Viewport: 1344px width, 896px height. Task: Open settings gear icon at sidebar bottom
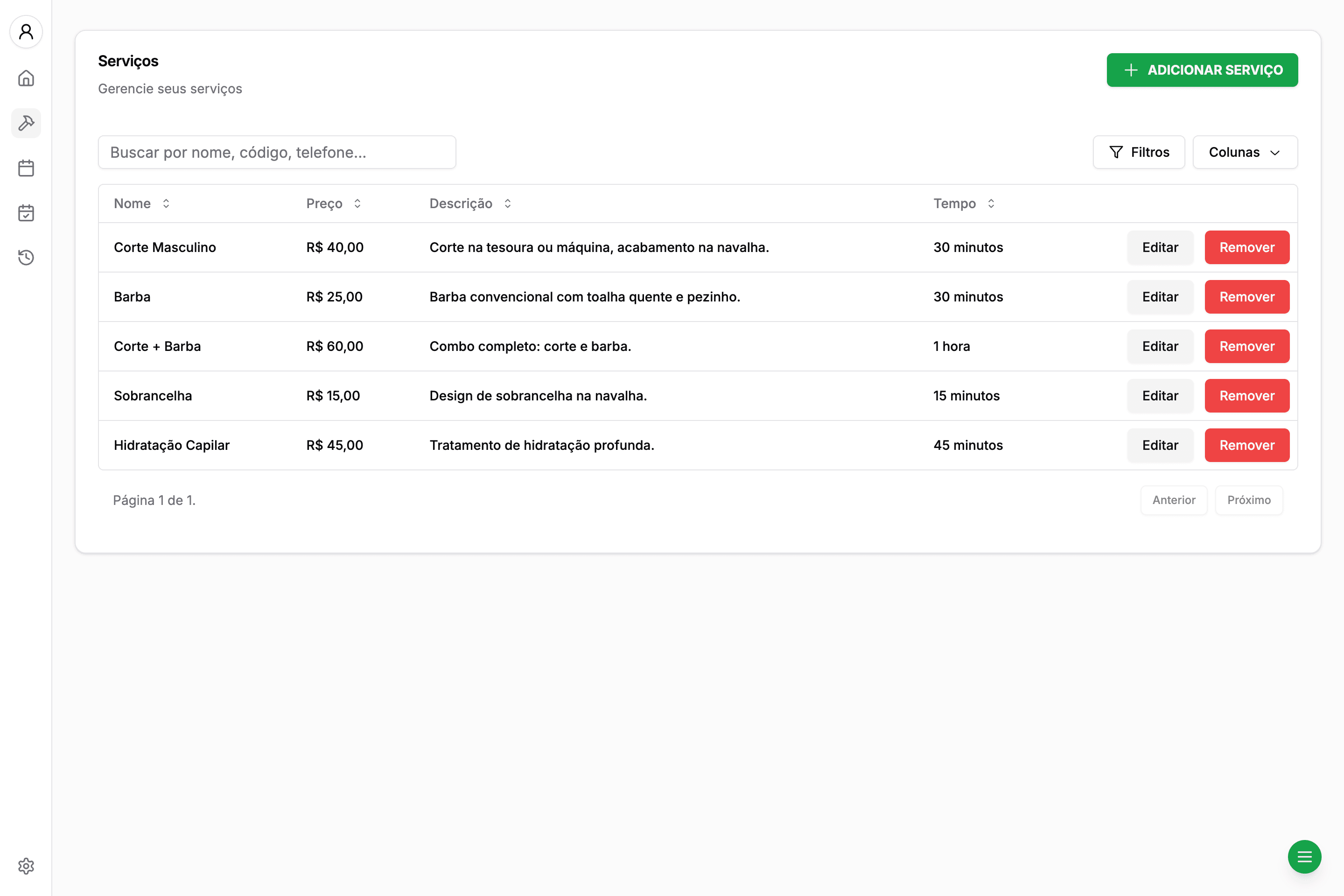26,866
